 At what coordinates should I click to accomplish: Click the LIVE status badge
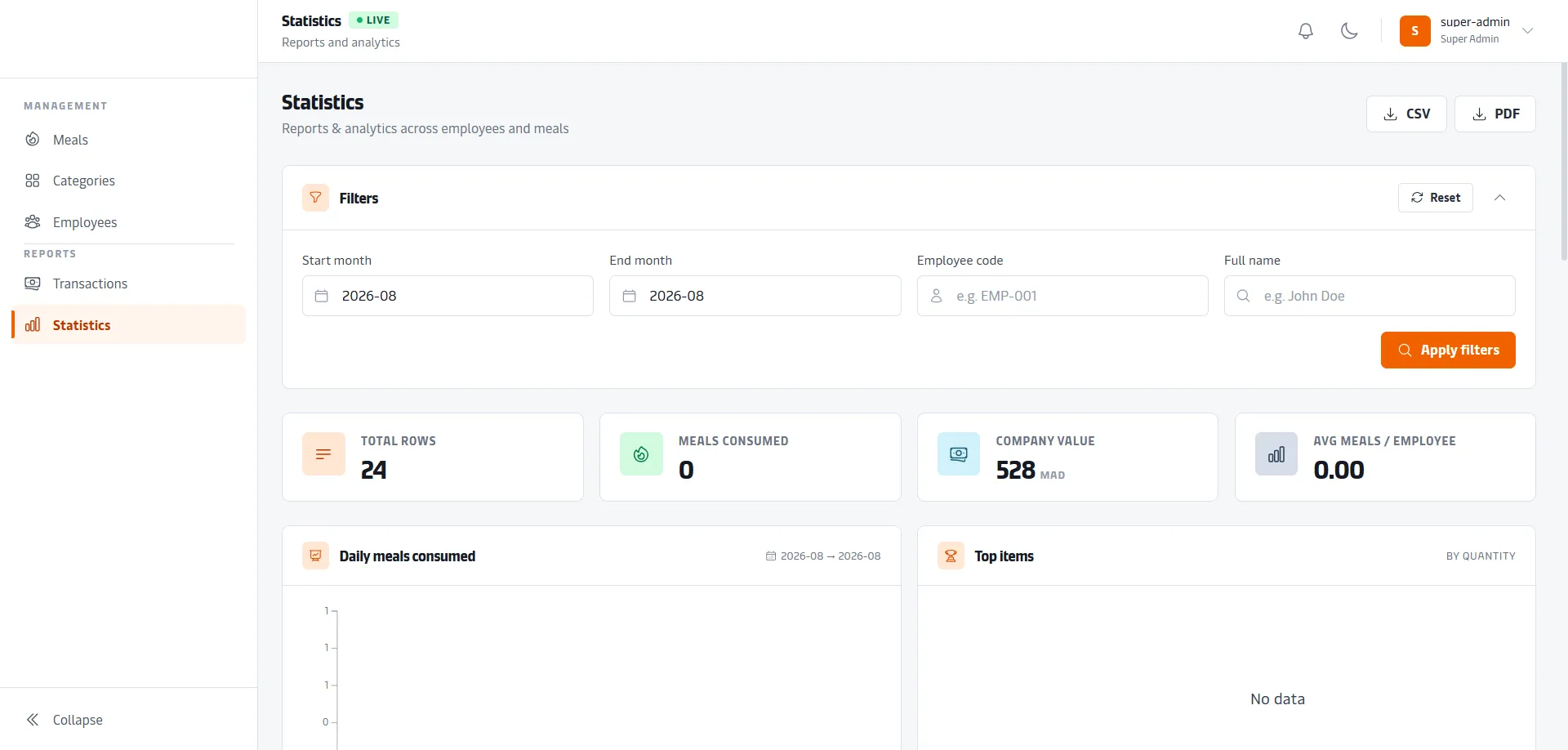[373, 20]
